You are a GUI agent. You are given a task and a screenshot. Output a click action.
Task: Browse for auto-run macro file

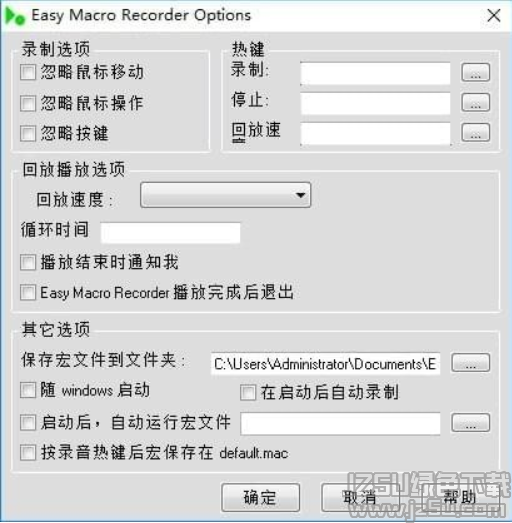[471, 423]
